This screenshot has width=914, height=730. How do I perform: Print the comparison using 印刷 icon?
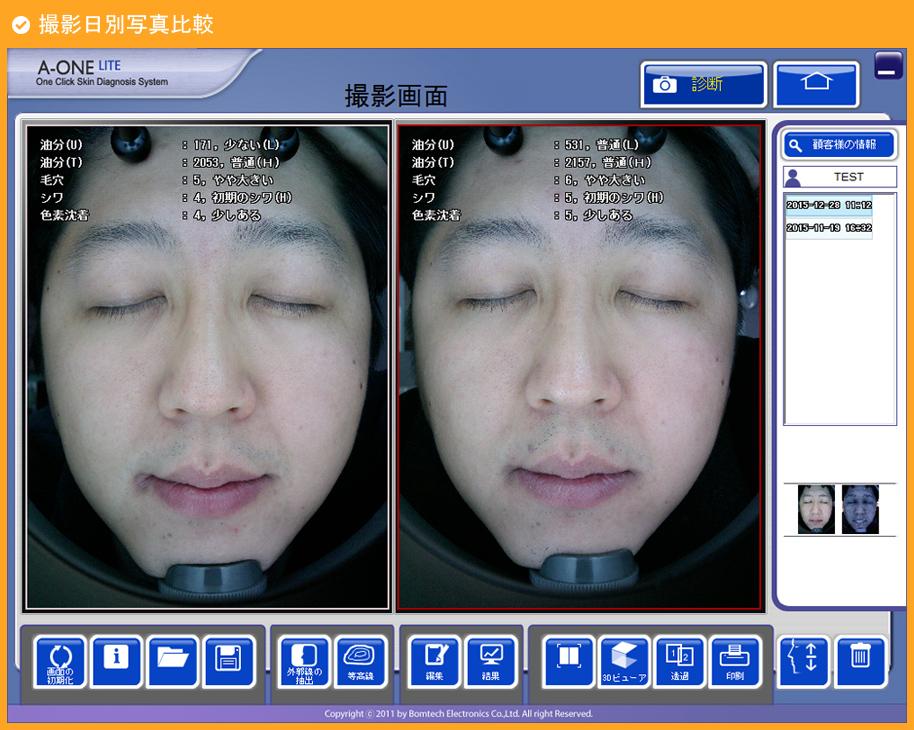[x=737, y=660]
